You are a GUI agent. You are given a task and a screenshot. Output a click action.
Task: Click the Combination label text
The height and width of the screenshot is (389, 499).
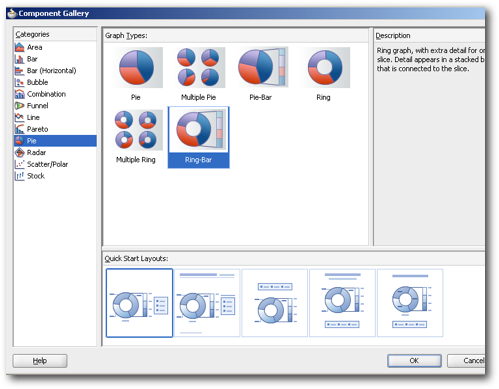46,94
